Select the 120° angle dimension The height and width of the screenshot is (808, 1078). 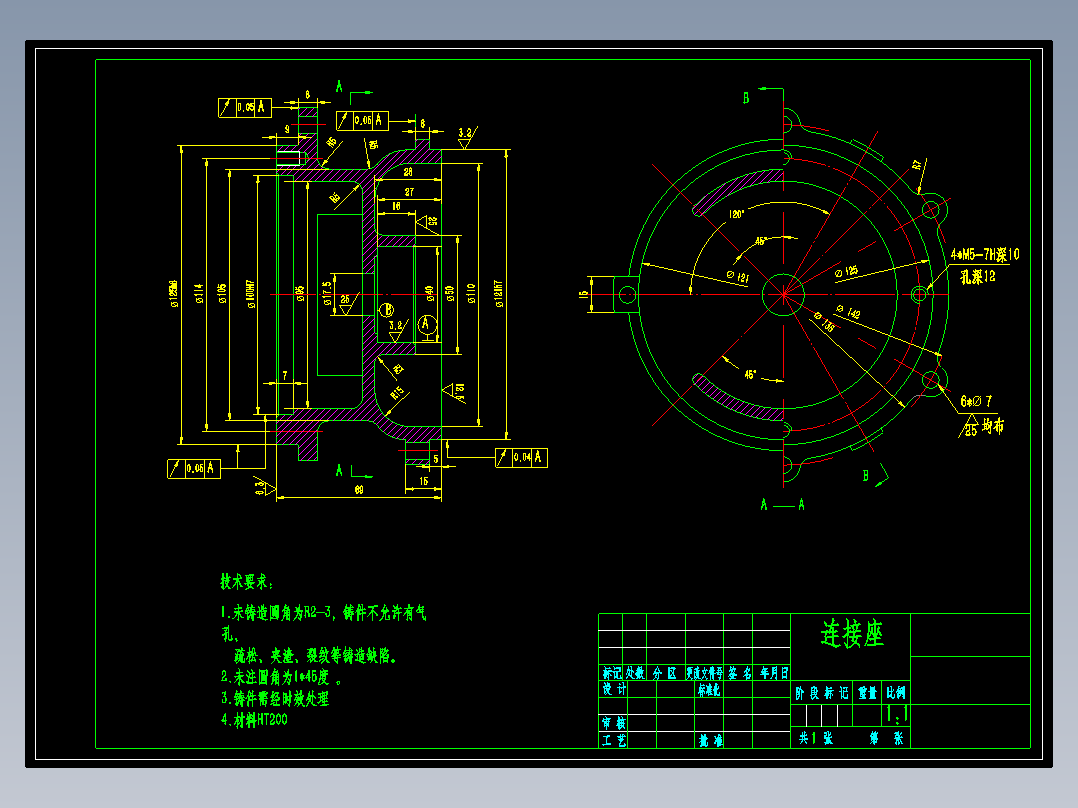[736, 215]
